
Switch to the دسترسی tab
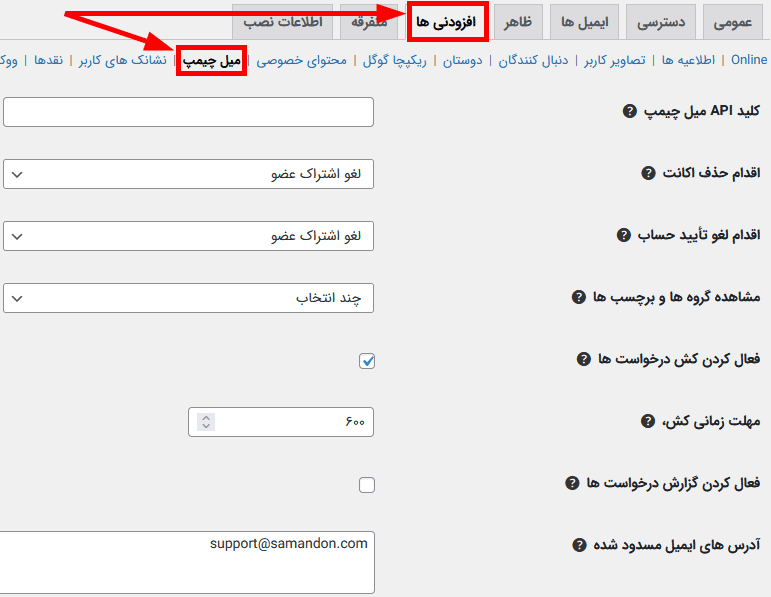661,22
